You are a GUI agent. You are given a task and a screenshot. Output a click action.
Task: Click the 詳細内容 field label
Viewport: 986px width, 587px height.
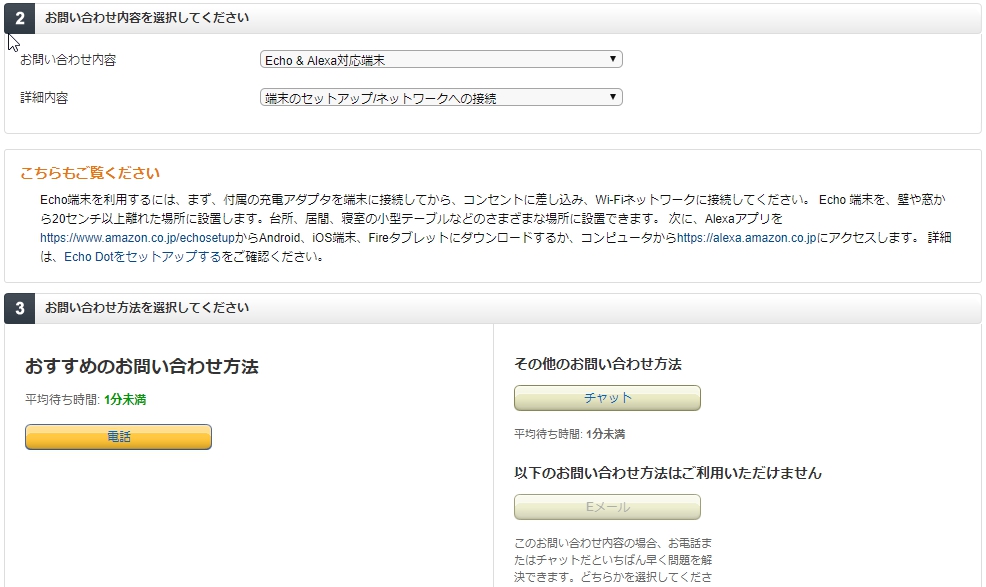click(x=44, y=98)
